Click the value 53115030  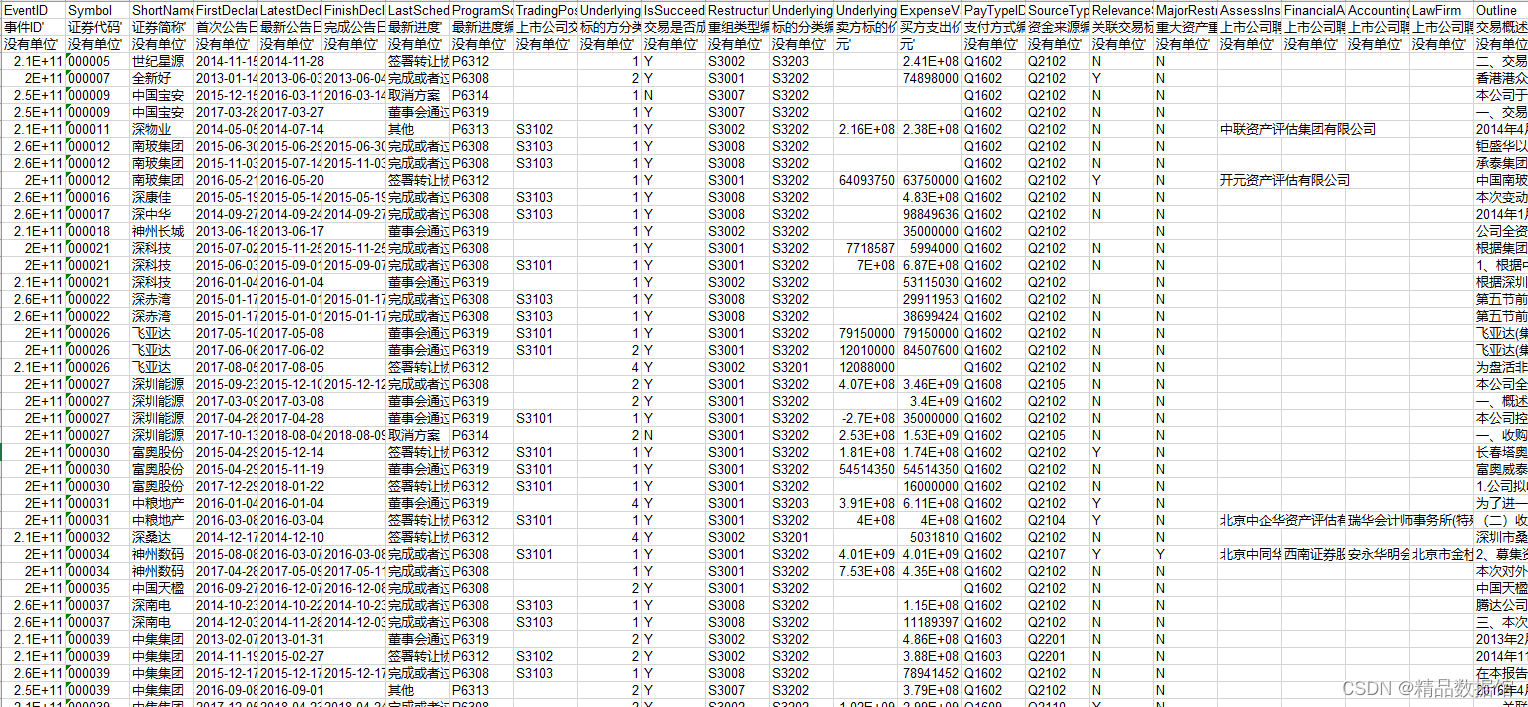click(x=929, y=282)
